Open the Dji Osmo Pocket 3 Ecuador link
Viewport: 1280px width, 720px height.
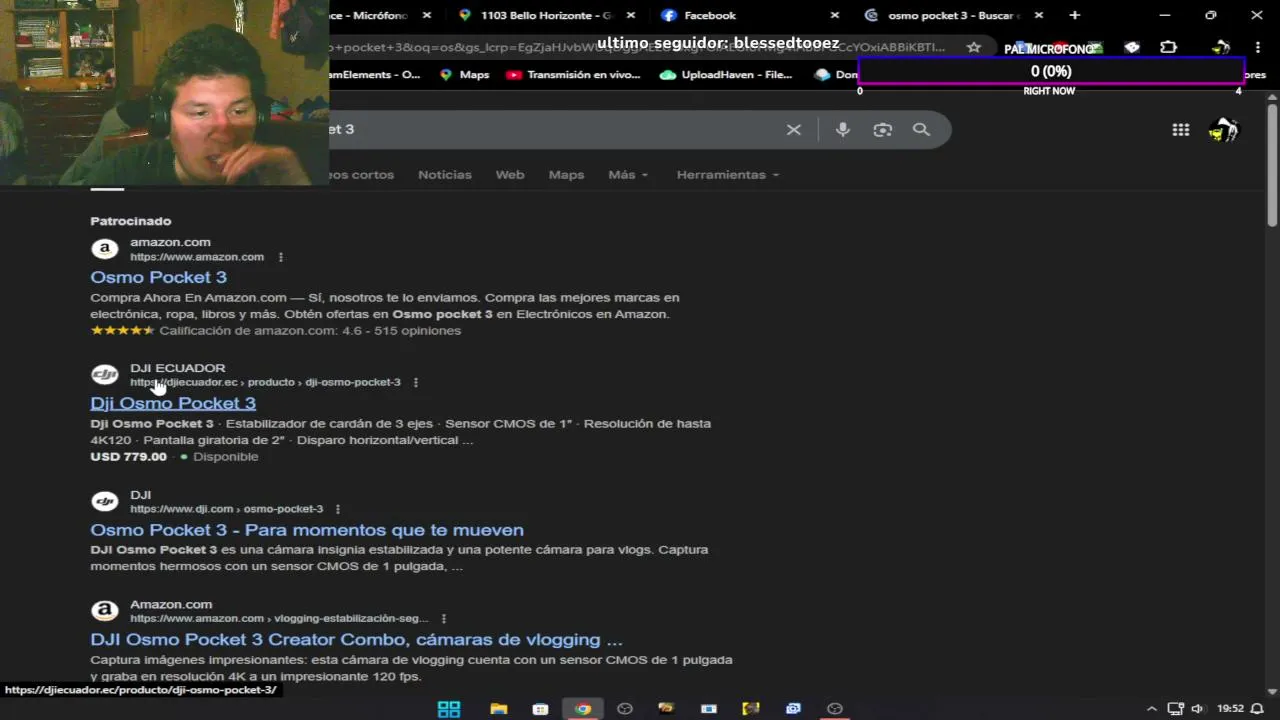pos(173,403)
